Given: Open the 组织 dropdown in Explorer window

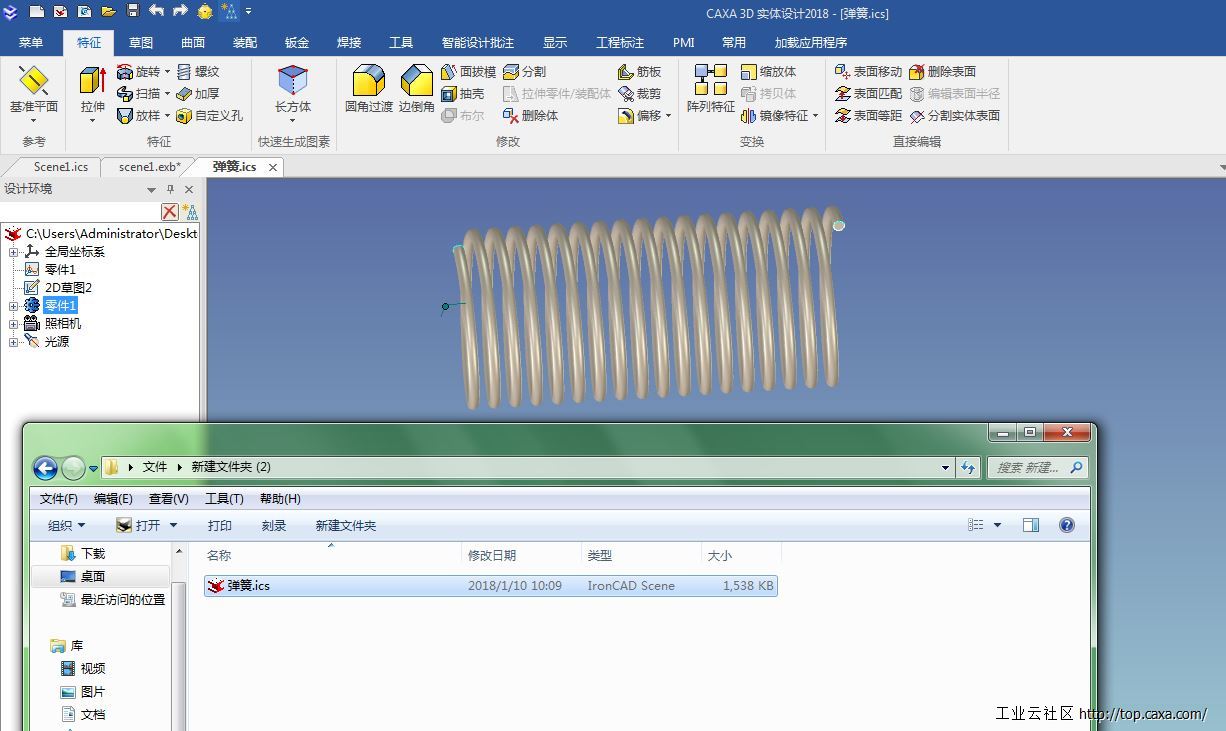Looking at the screenshot, I should (66, 525).
